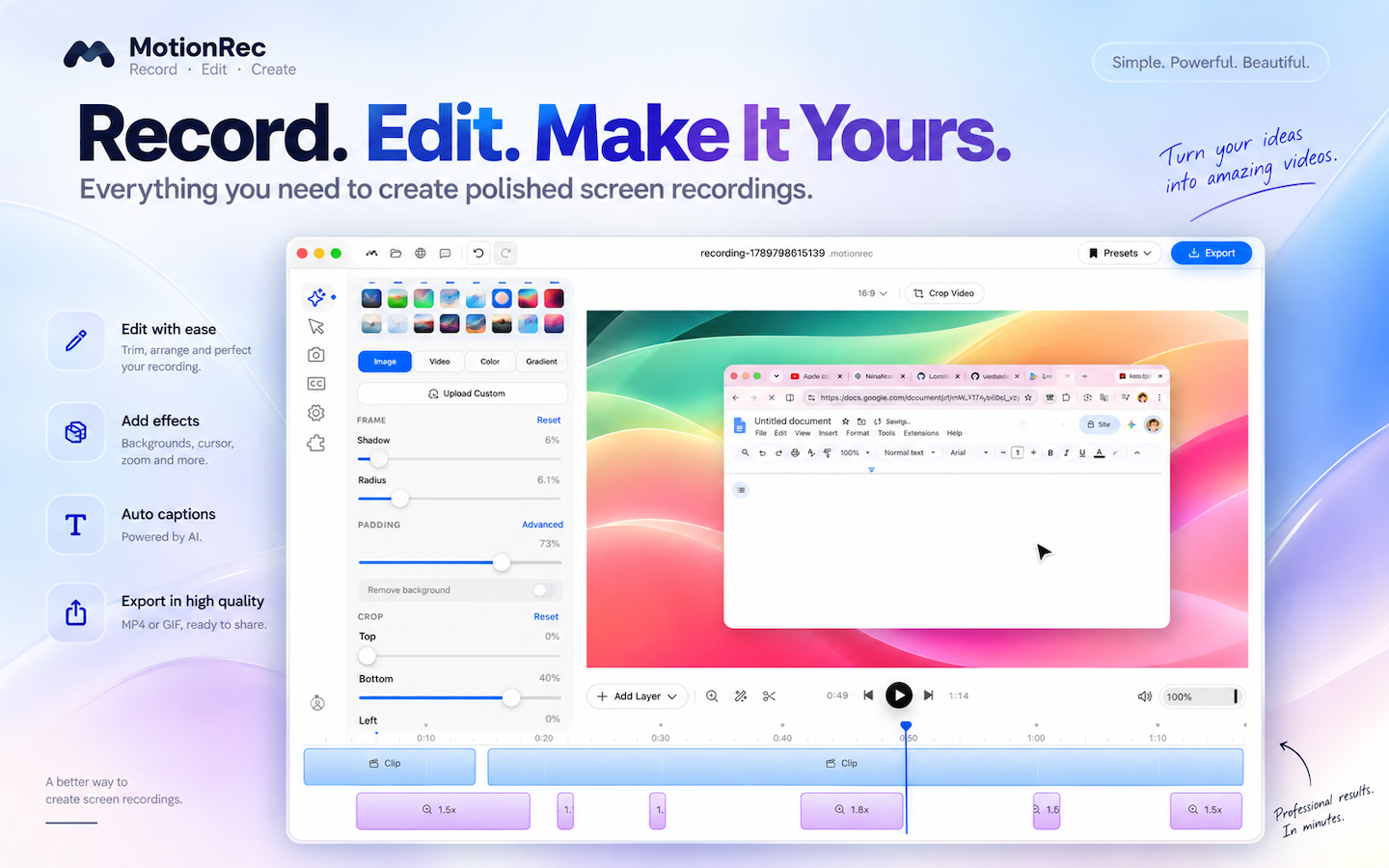Viewport: 1389px width, 868px height.
Task: Skip to the start of the recording
Action: [868, 695]
